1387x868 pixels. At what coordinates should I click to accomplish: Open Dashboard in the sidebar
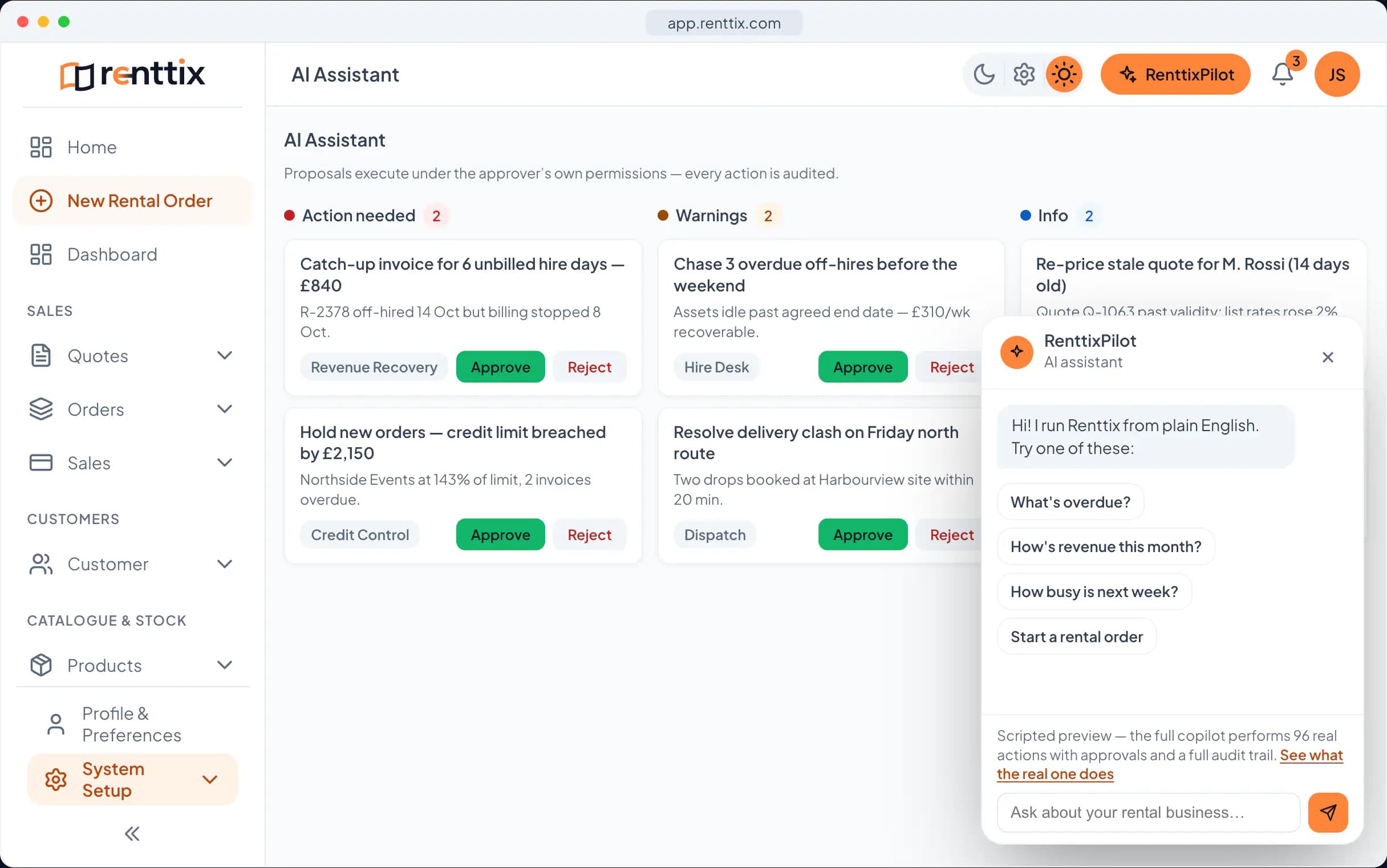pyautogui.click(x=133, y=254)
